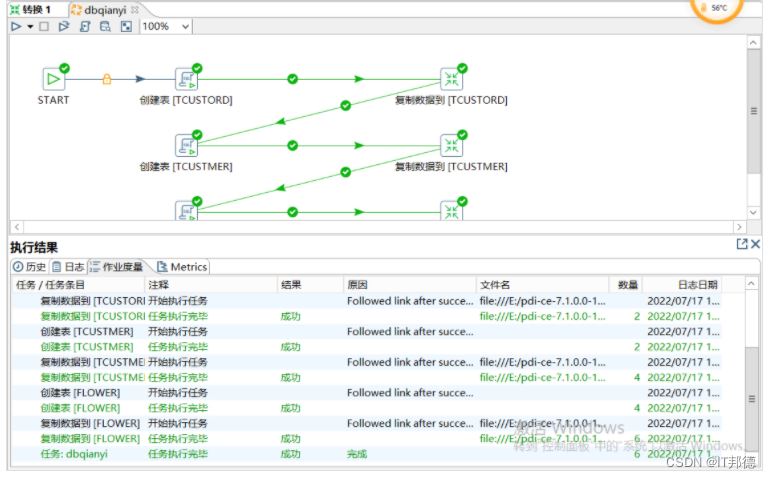Open the 日志 tab in results
Viewport: 771px width, 478px height.
68,267
